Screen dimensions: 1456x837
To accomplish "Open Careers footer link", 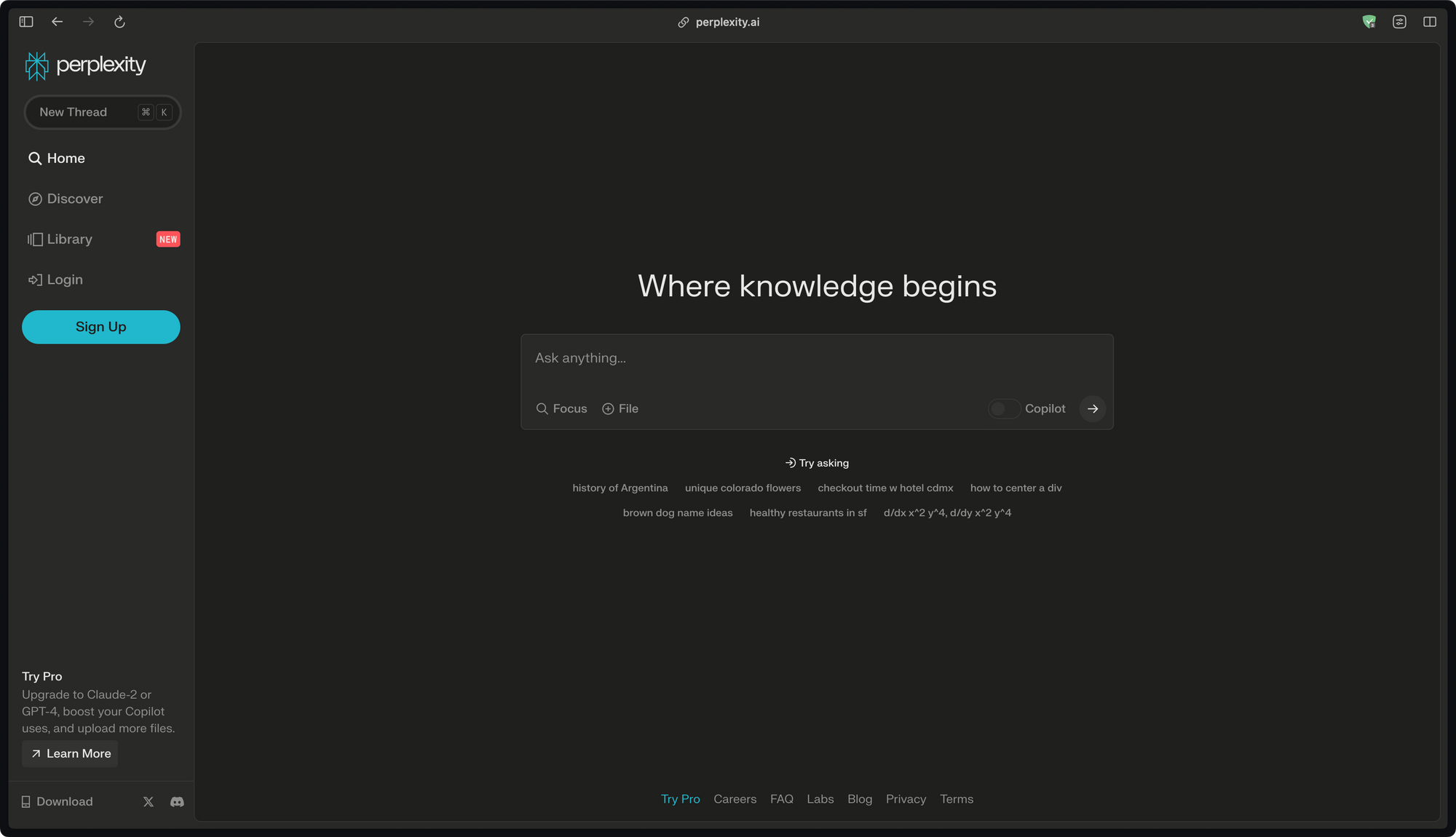I will pyautogui.click(x=735, y=799).
